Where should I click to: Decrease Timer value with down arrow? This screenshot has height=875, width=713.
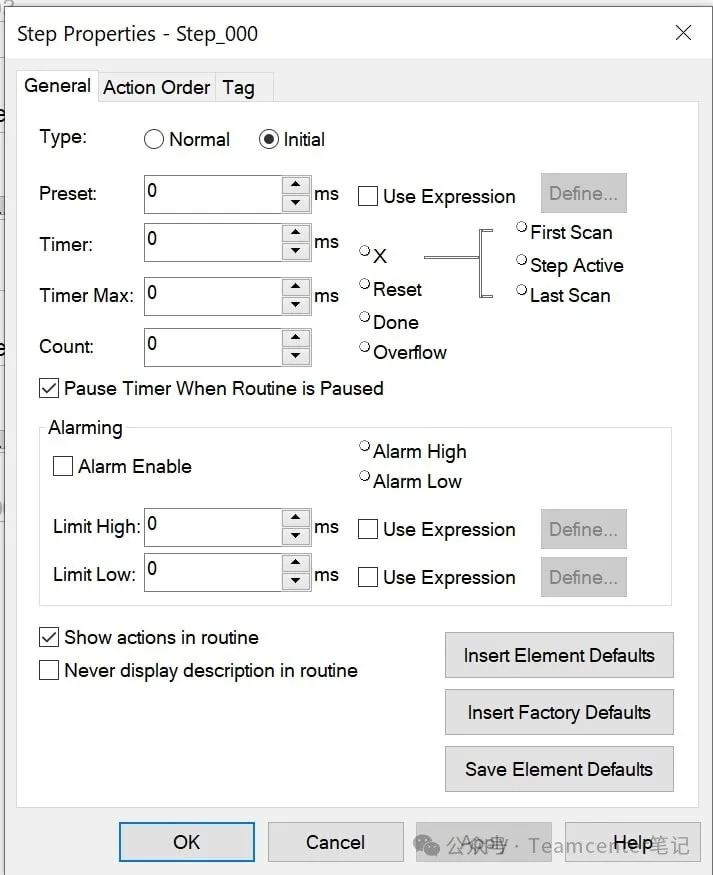pos(296,251)
